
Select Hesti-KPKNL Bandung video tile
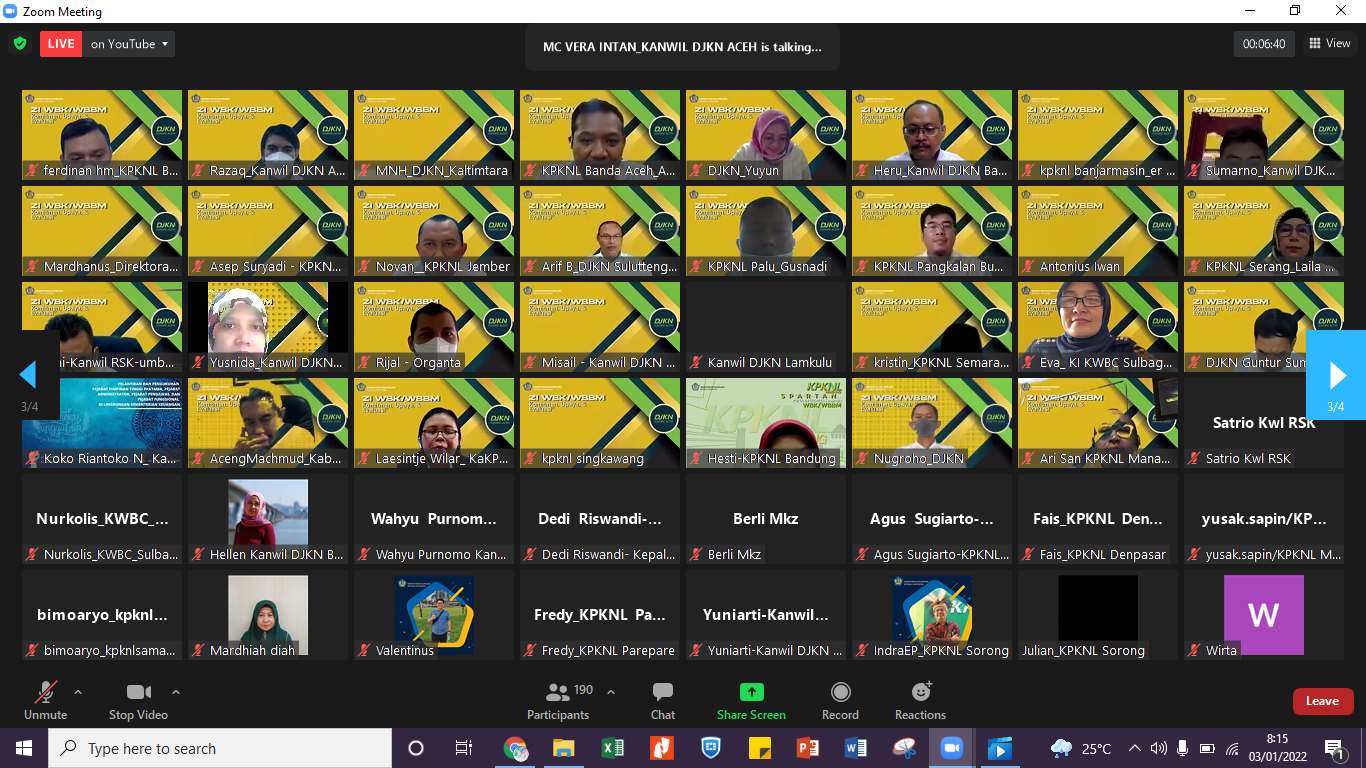pos(765,422)
